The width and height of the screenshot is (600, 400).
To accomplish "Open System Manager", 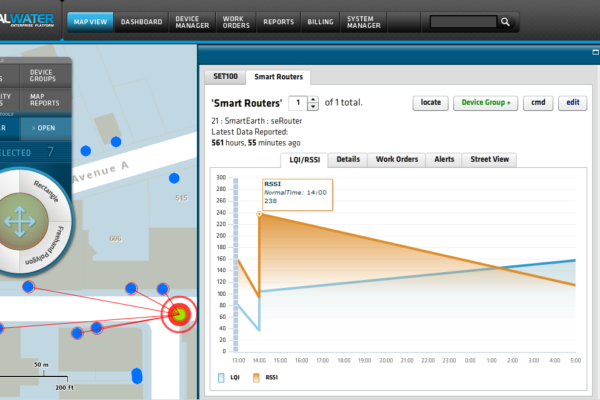I will pos(364,22).
